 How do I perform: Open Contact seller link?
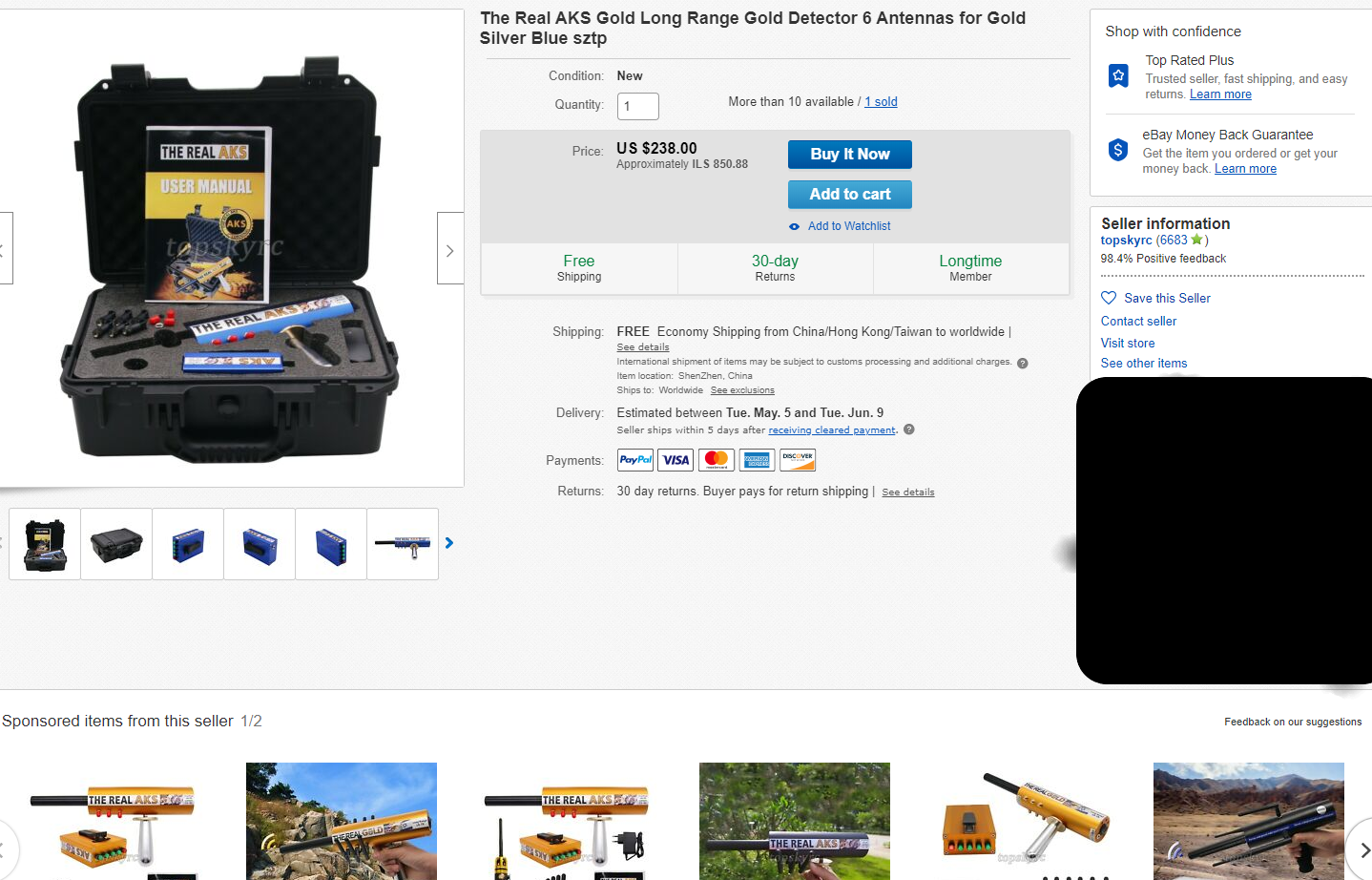[x=1138, y=322]
